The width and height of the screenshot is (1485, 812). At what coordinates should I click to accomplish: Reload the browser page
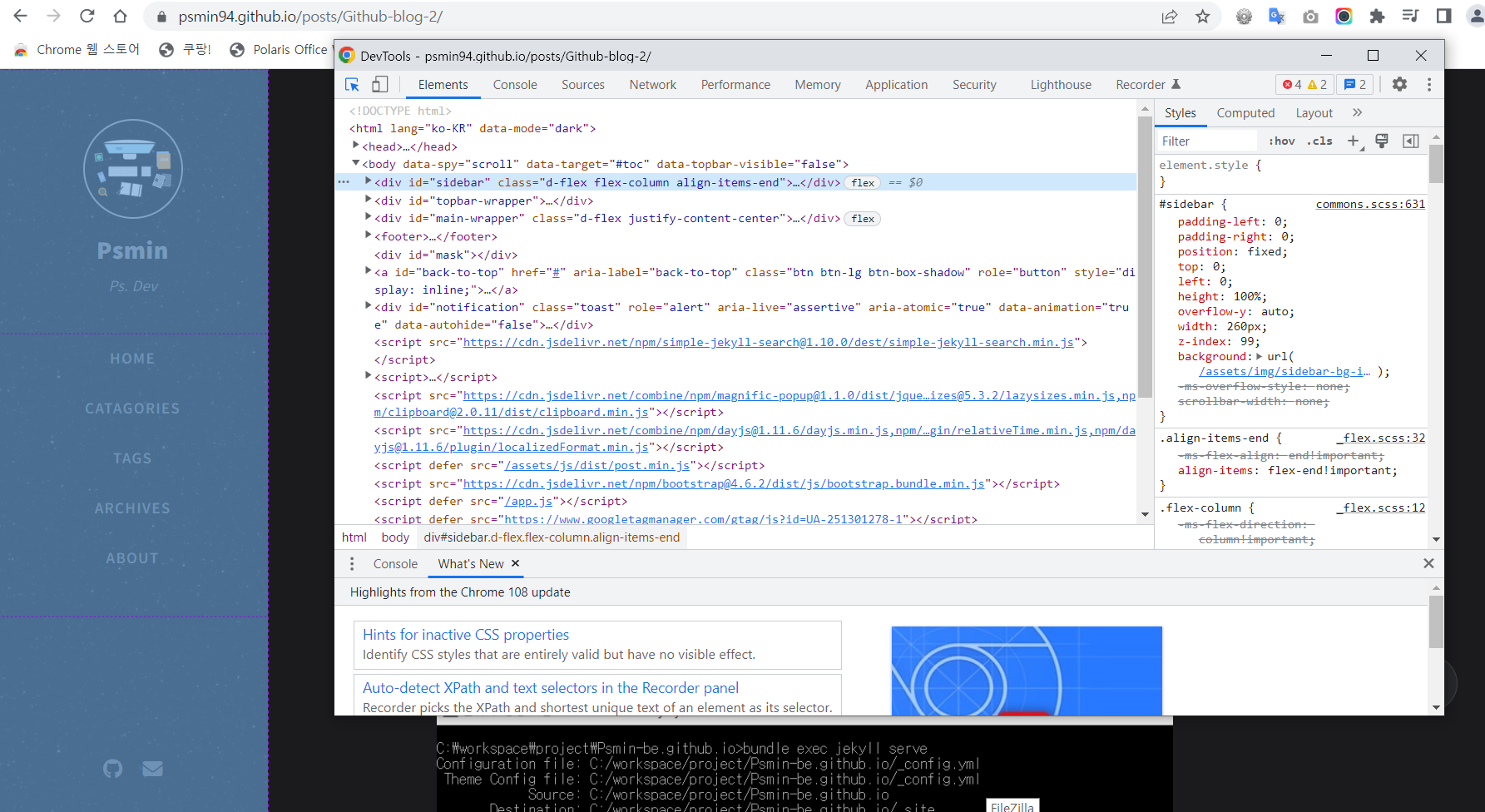(87, 16)
